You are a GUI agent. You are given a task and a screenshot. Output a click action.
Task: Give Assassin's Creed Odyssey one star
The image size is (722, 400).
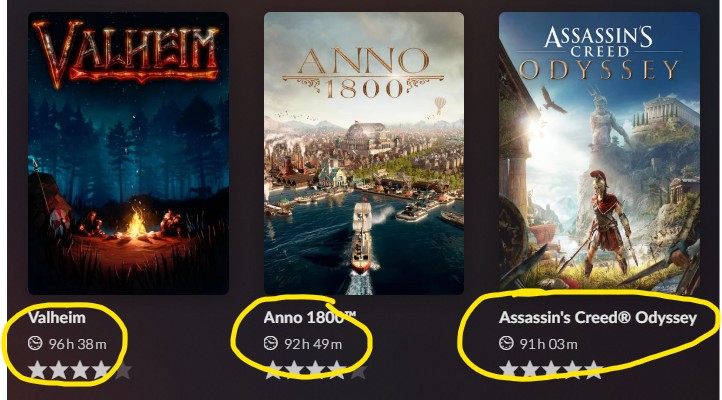coord(508,371)
